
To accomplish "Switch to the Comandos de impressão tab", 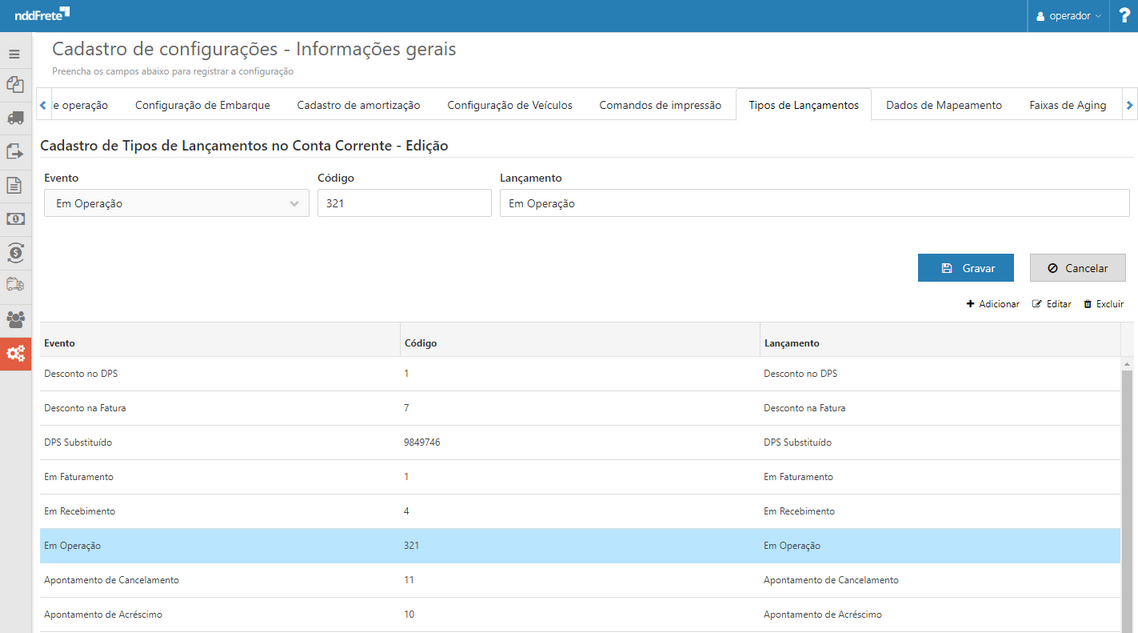I will [x=660, y=104].
